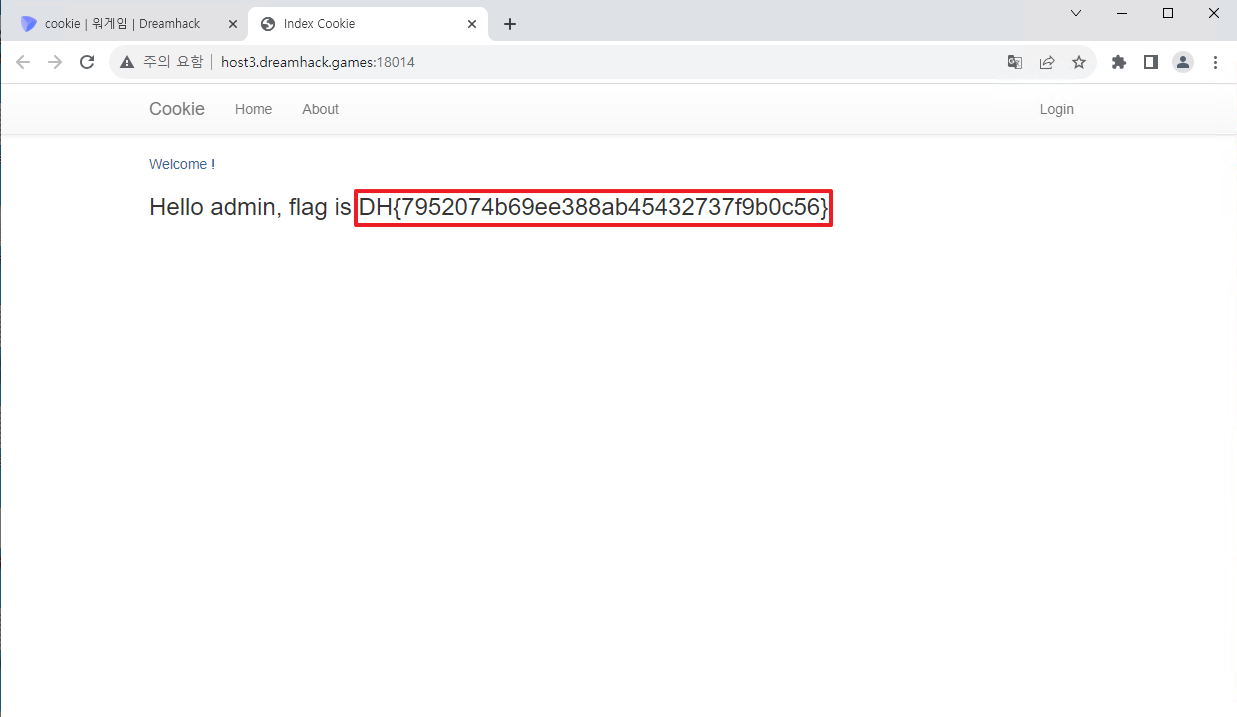
Task: Open the About page link
Action: tap(320, 109)
